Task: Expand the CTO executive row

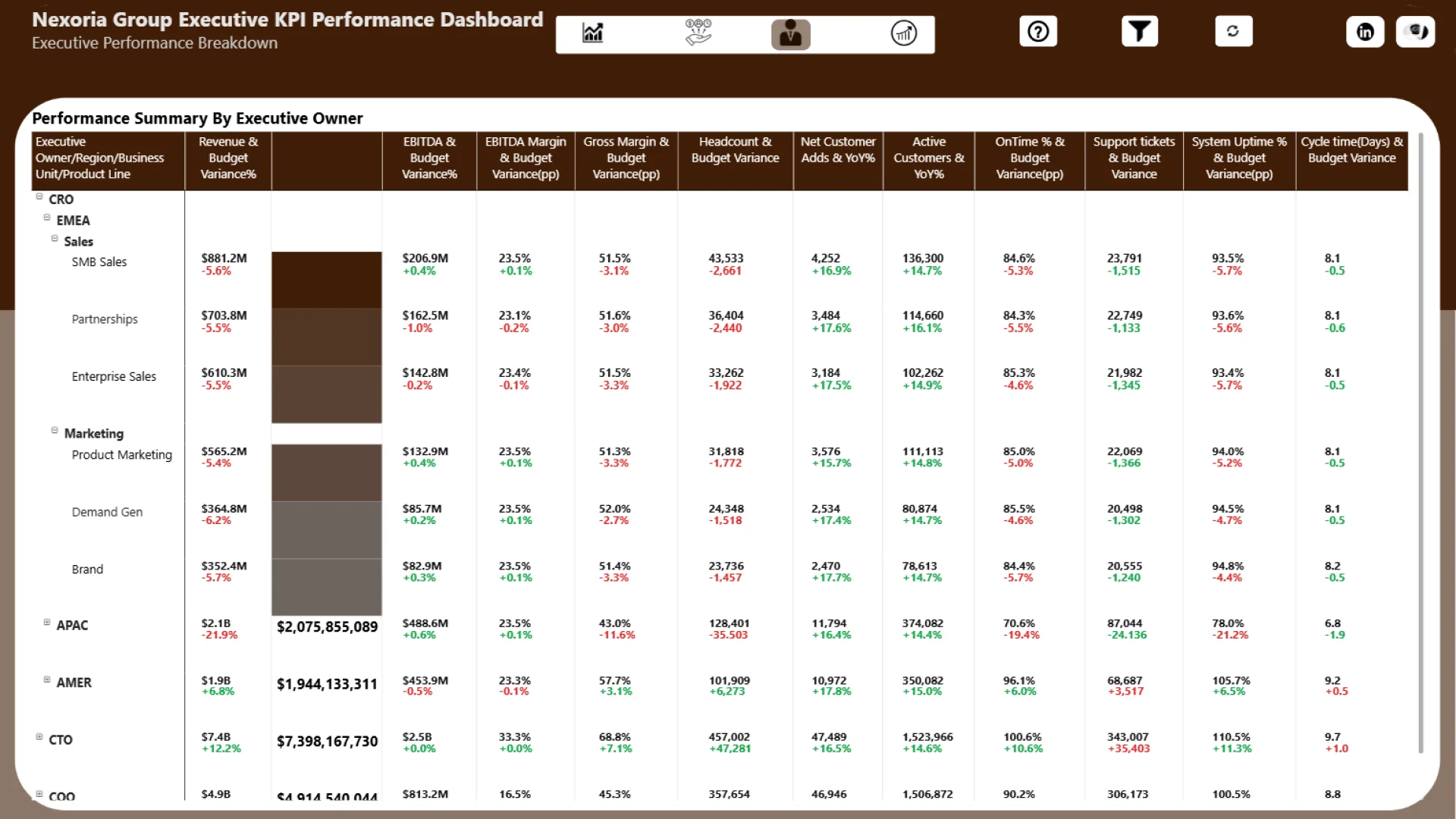Action: 39,737
